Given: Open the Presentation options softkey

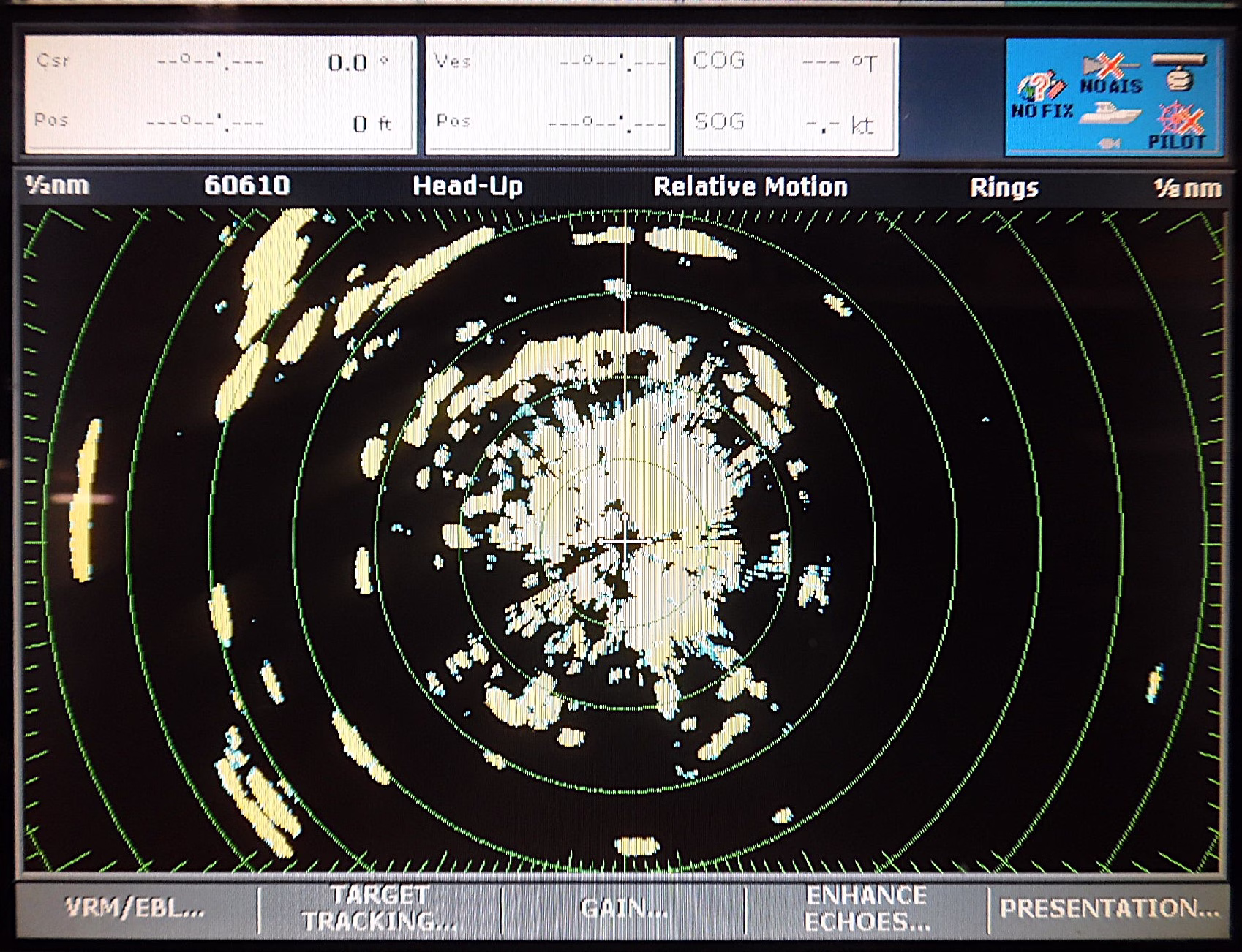Looking at the screenshot, I should [x=1109, y=909].
